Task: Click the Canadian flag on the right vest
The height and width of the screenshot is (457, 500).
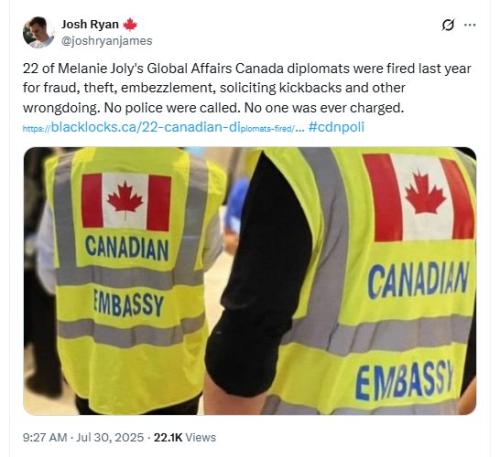Action: 419,197
